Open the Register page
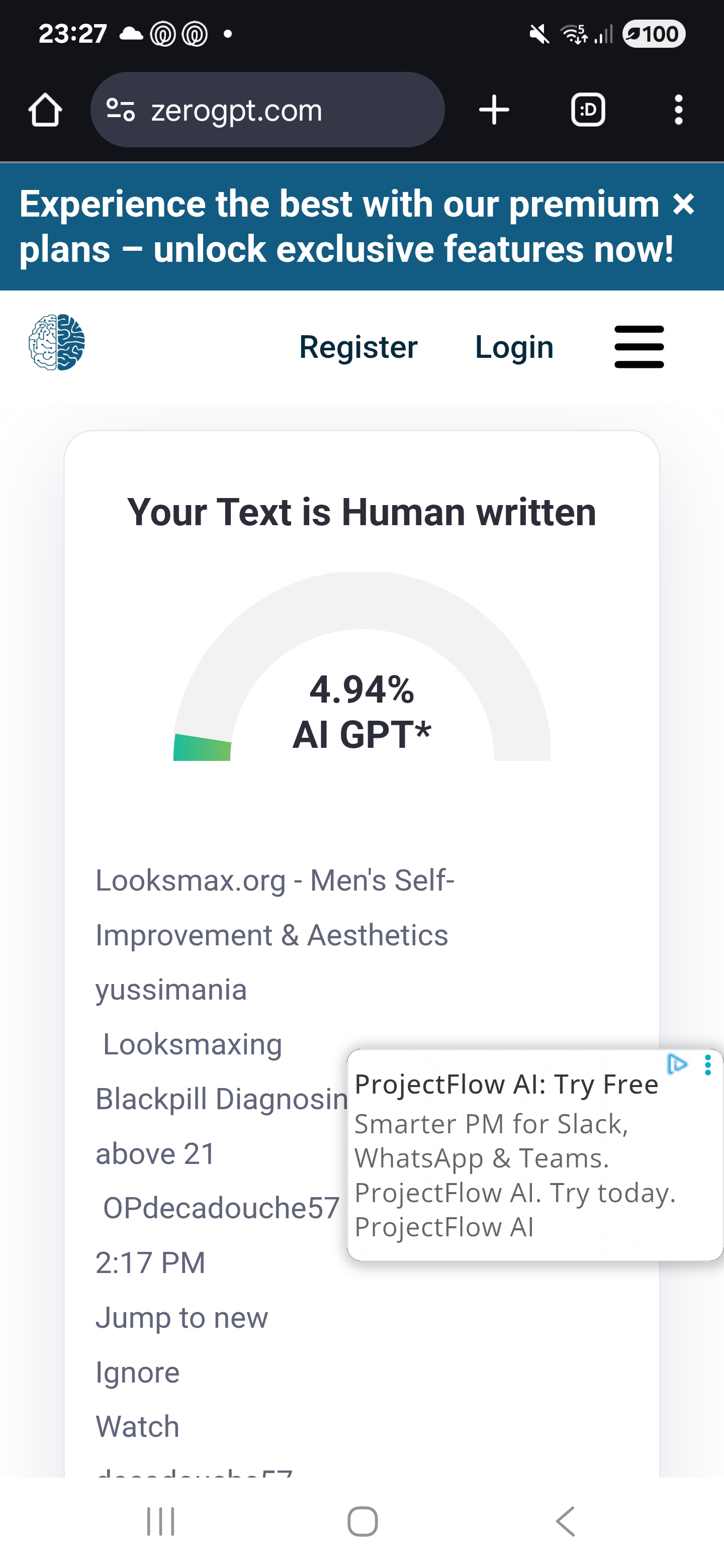Screen dimensions: 724x1568 (358, 347)
